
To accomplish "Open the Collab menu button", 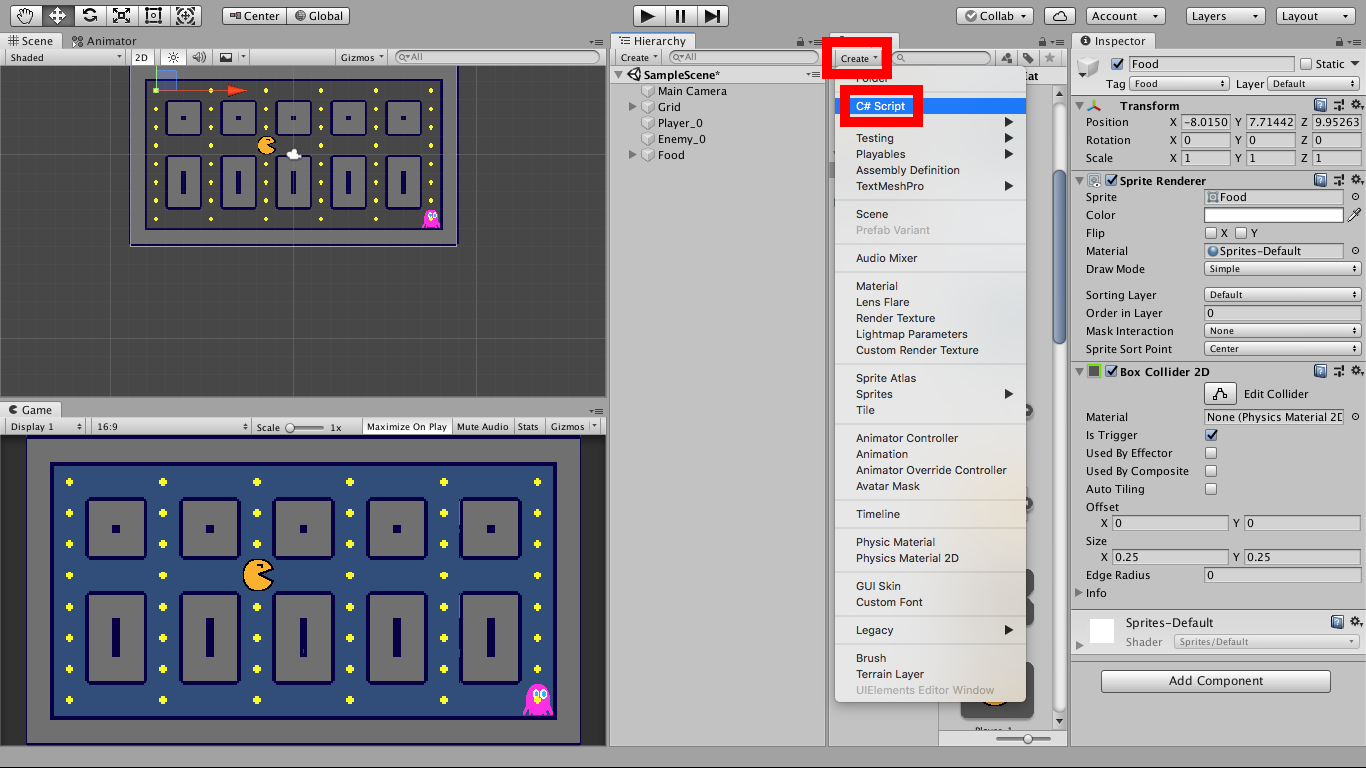I will [x=995, y=16].
